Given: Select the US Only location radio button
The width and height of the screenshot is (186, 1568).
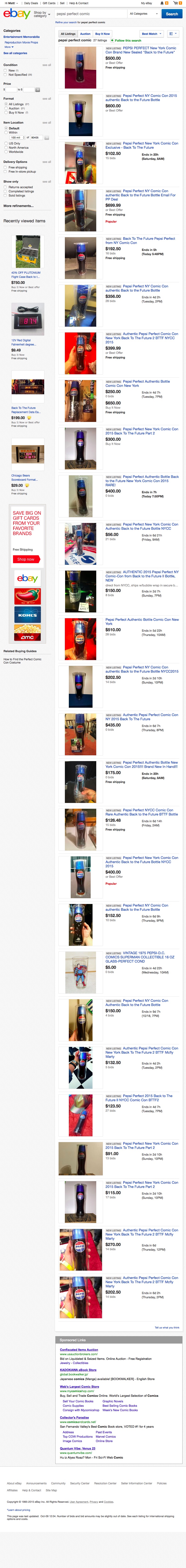Looking at the screenshot, I should tap(6, 143).
